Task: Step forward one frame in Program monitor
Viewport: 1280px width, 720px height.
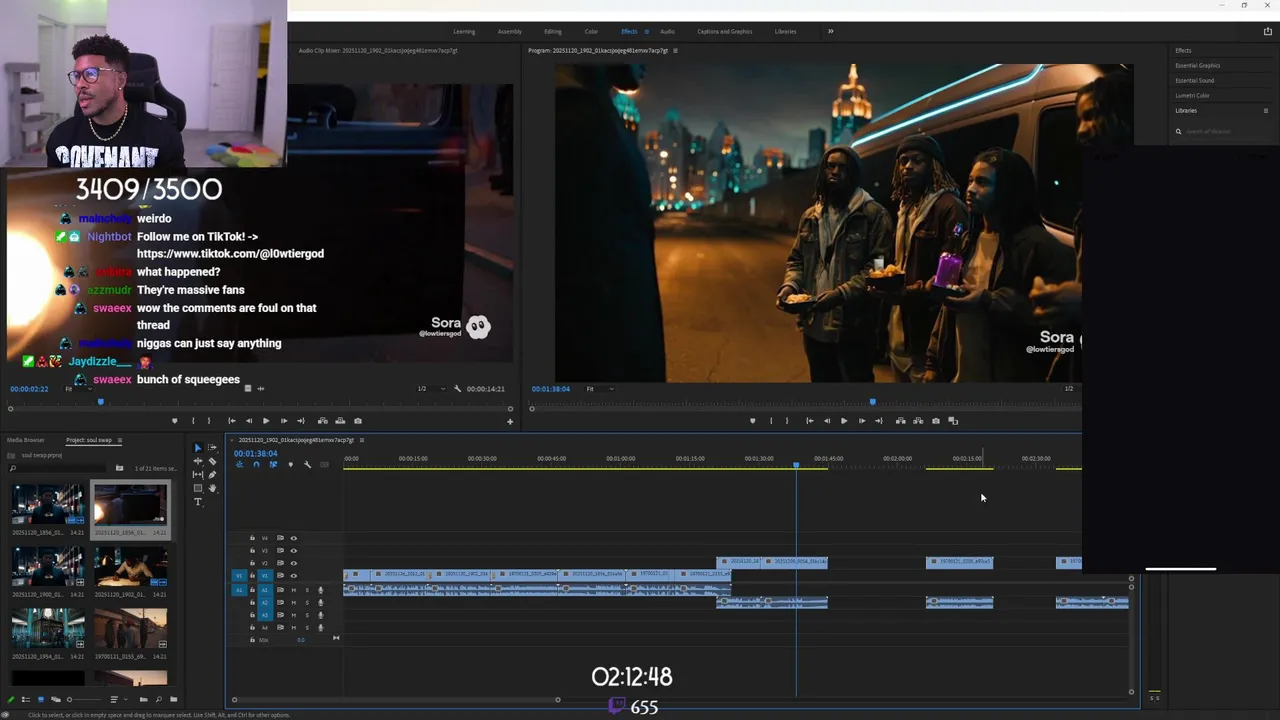Action: coord(862,421)
